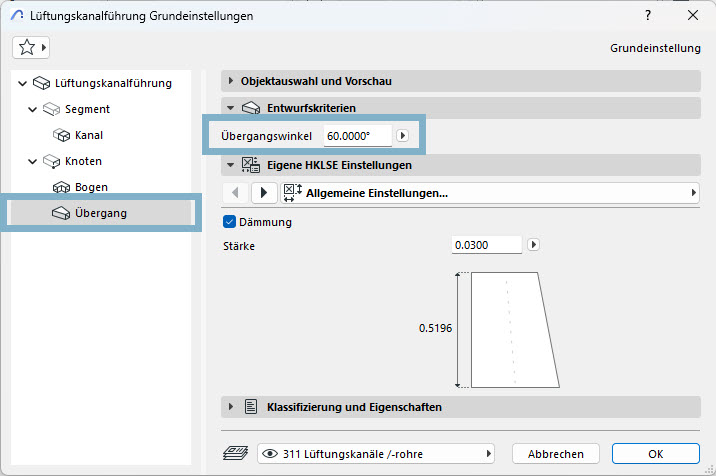This screenshot has height=476, width=716.
Task: Click the Archicad logo in title bar
Action: [x=17, y=16]
